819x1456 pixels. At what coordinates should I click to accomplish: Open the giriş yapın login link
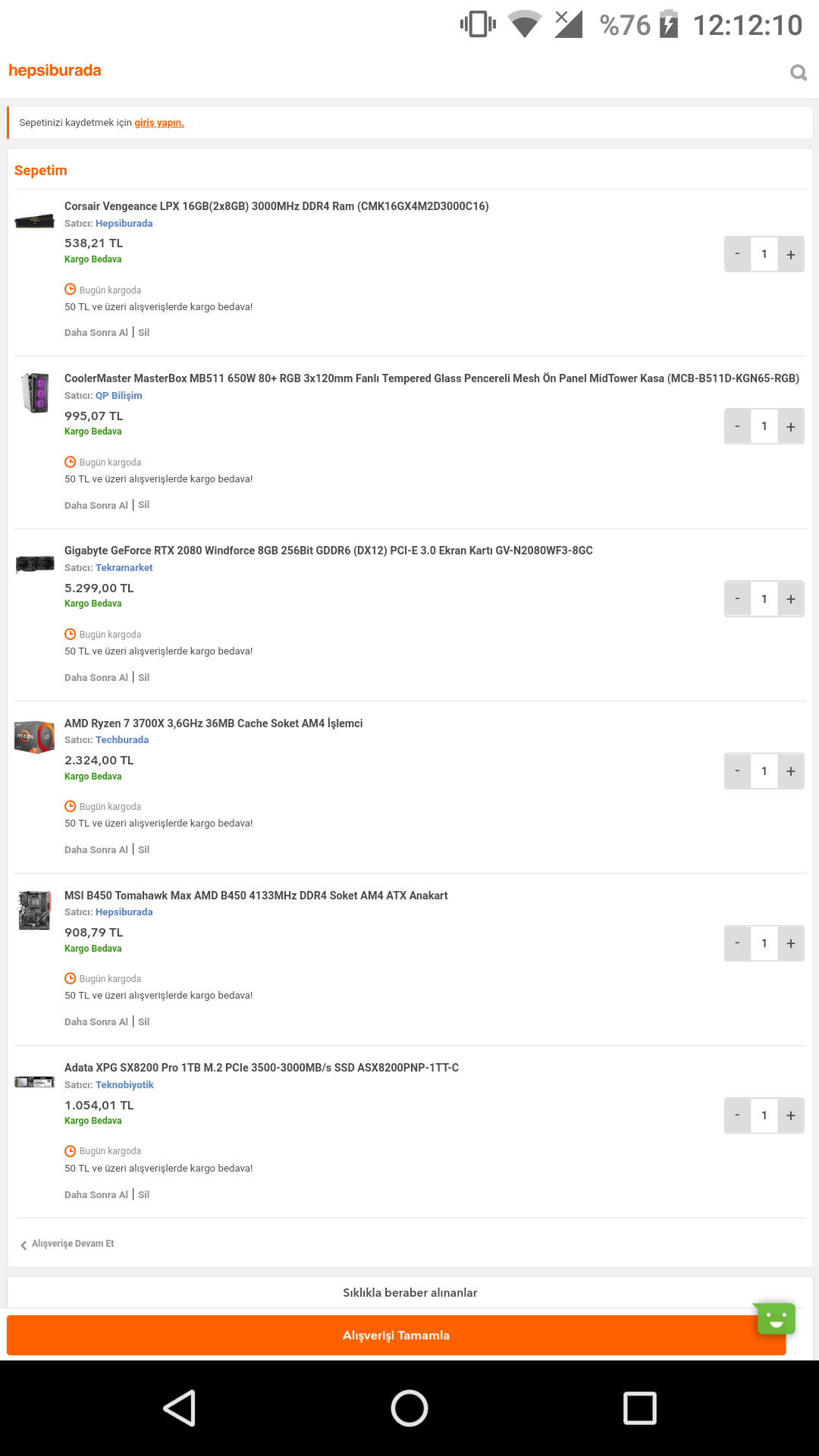tap(158, 122)
